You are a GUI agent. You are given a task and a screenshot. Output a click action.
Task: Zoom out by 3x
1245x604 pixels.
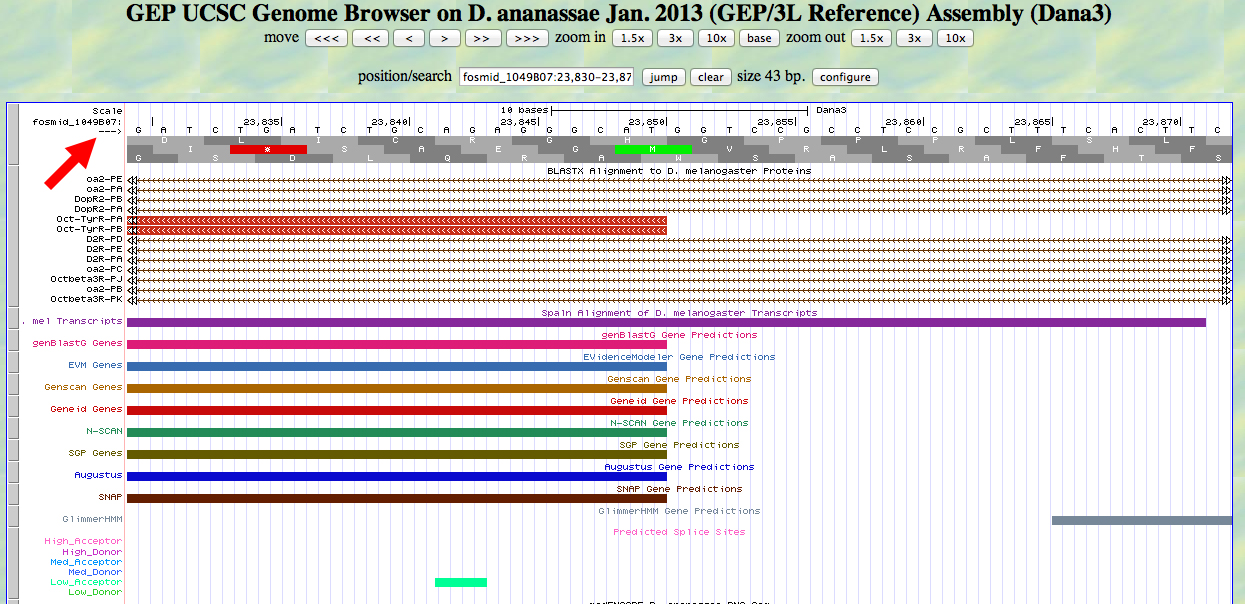pos(914,38)
